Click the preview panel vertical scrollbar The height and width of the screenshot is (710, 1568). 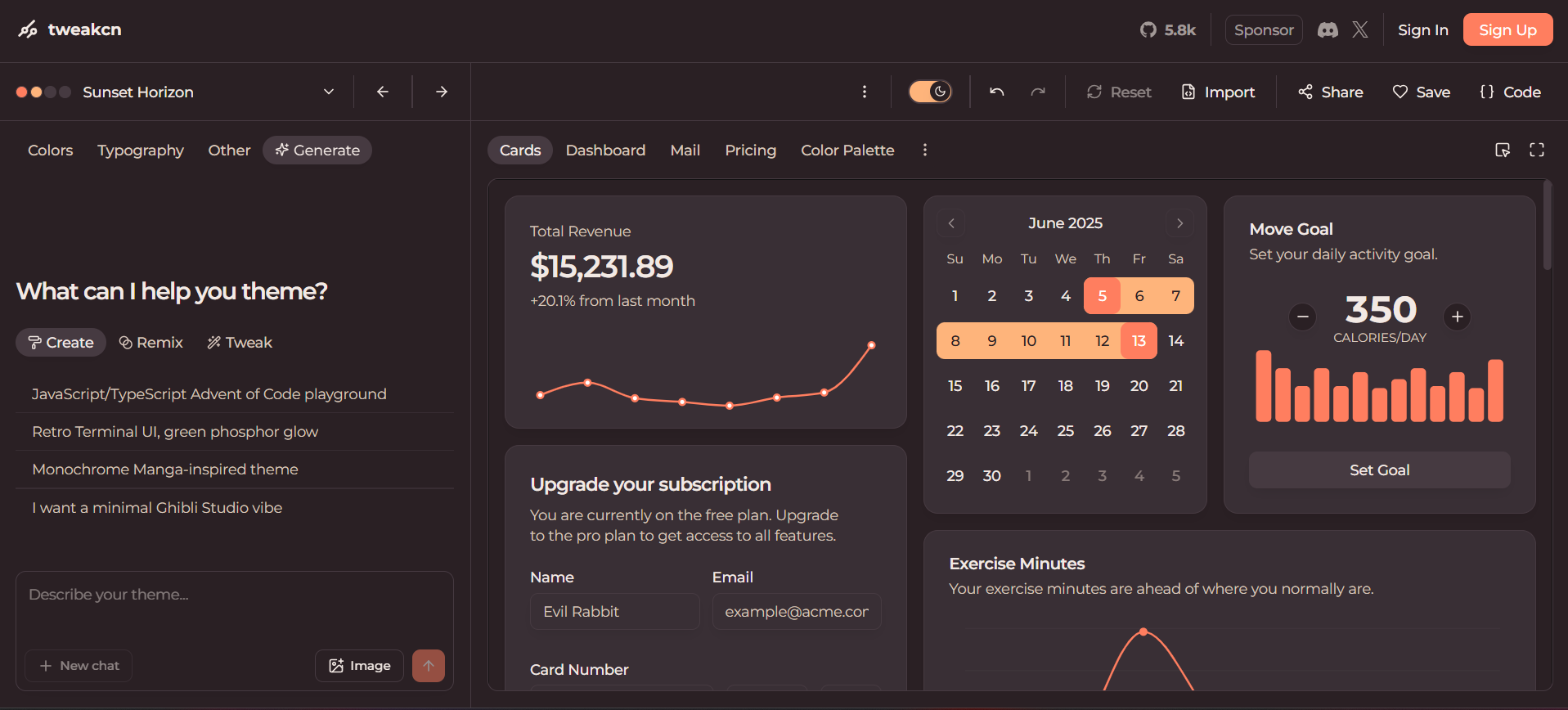1547,225
